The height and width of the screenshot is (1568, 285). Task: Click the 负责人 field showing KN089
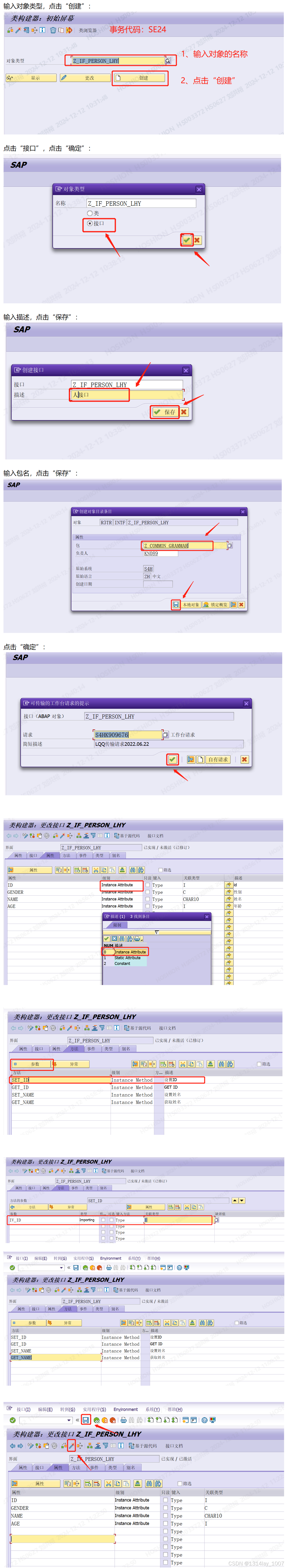click(160, 554)
